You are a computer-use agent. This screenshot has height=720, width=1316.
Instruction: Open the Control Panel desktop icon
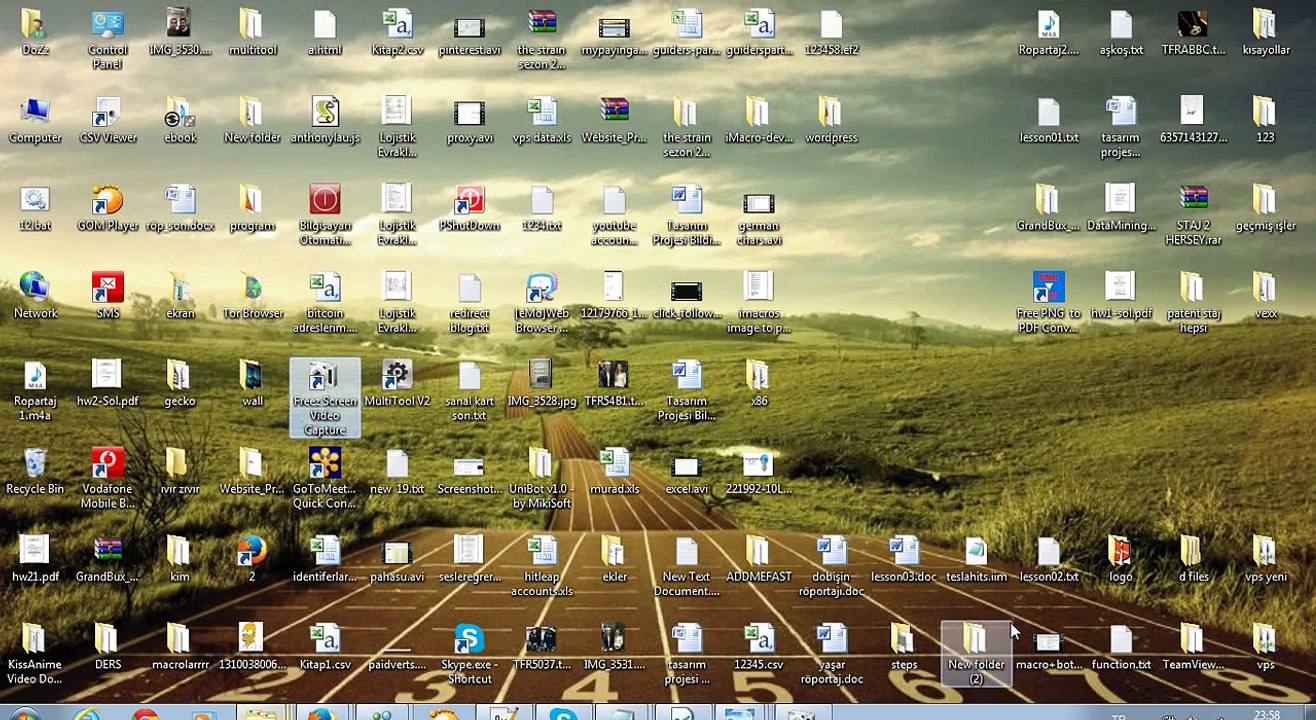(108, 27)
